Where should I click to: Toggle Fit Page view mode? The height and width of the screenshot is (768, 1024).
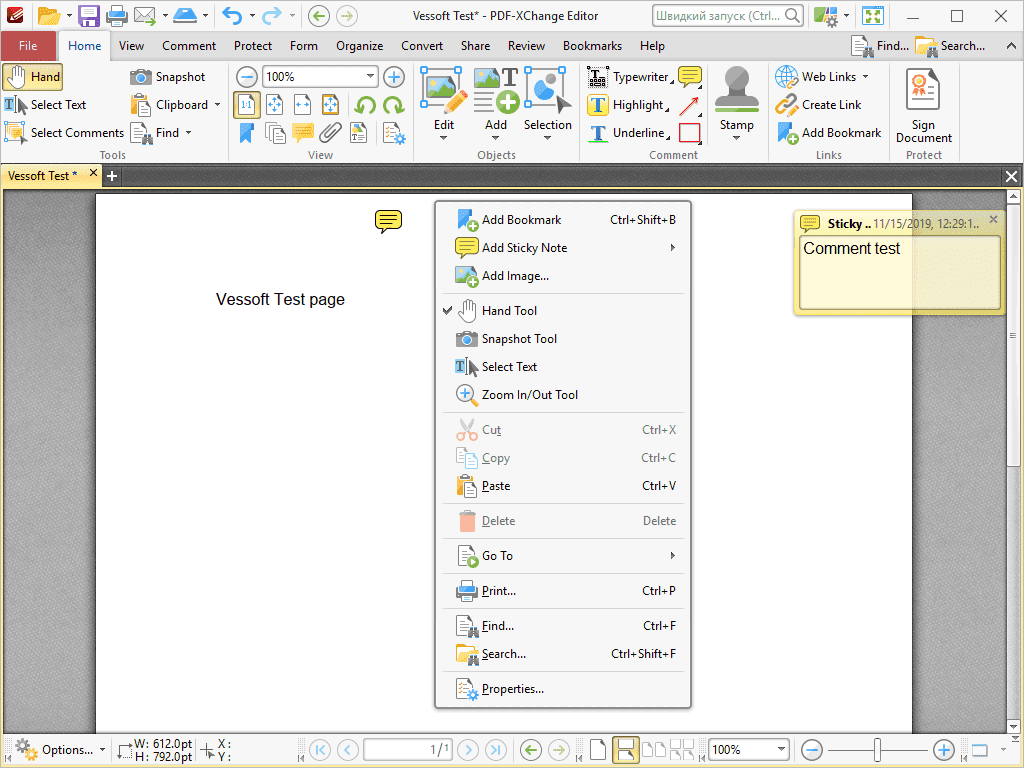click(274, 104)
